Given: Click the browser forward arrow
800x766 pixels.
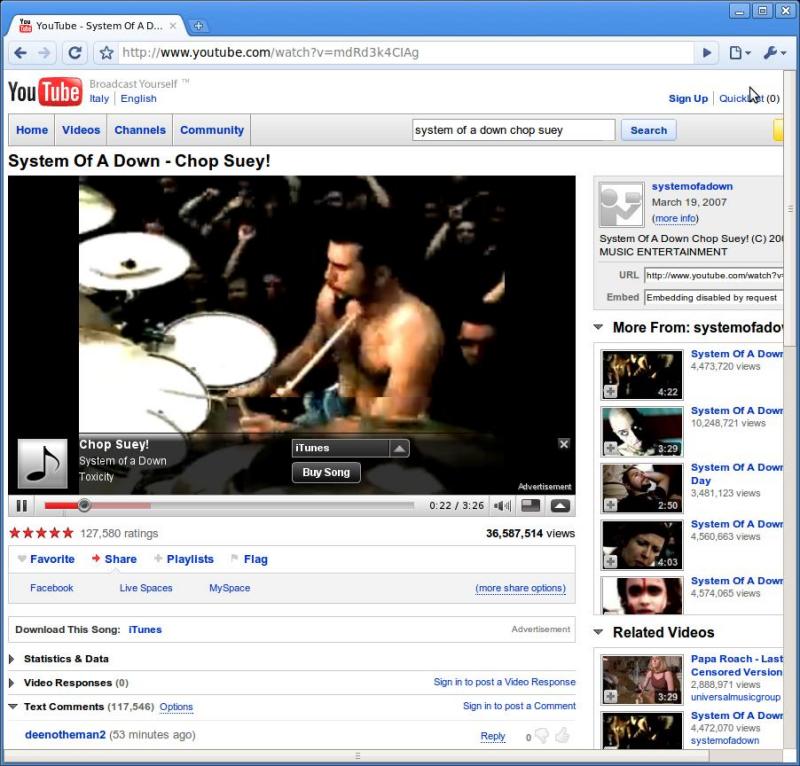Looking at the screenshot, I should (x=44, y=53).
